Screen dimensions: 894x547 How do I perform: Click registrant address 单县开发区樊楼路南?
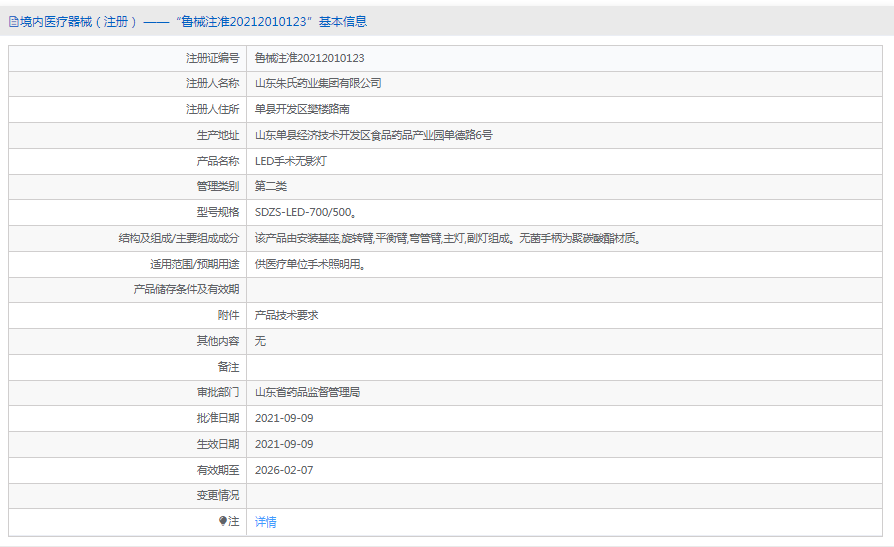[302, 109]
